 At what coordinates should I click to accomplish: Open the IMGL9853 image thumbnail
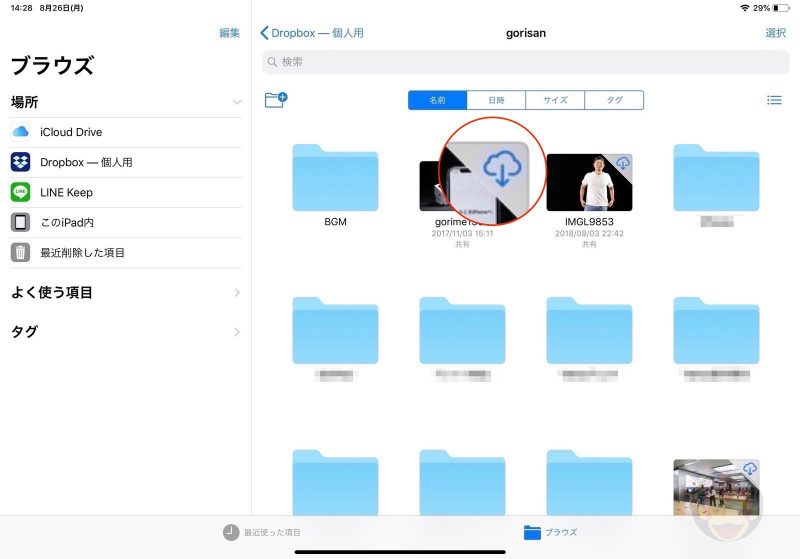pyautogui.click(x=589, y=183)
